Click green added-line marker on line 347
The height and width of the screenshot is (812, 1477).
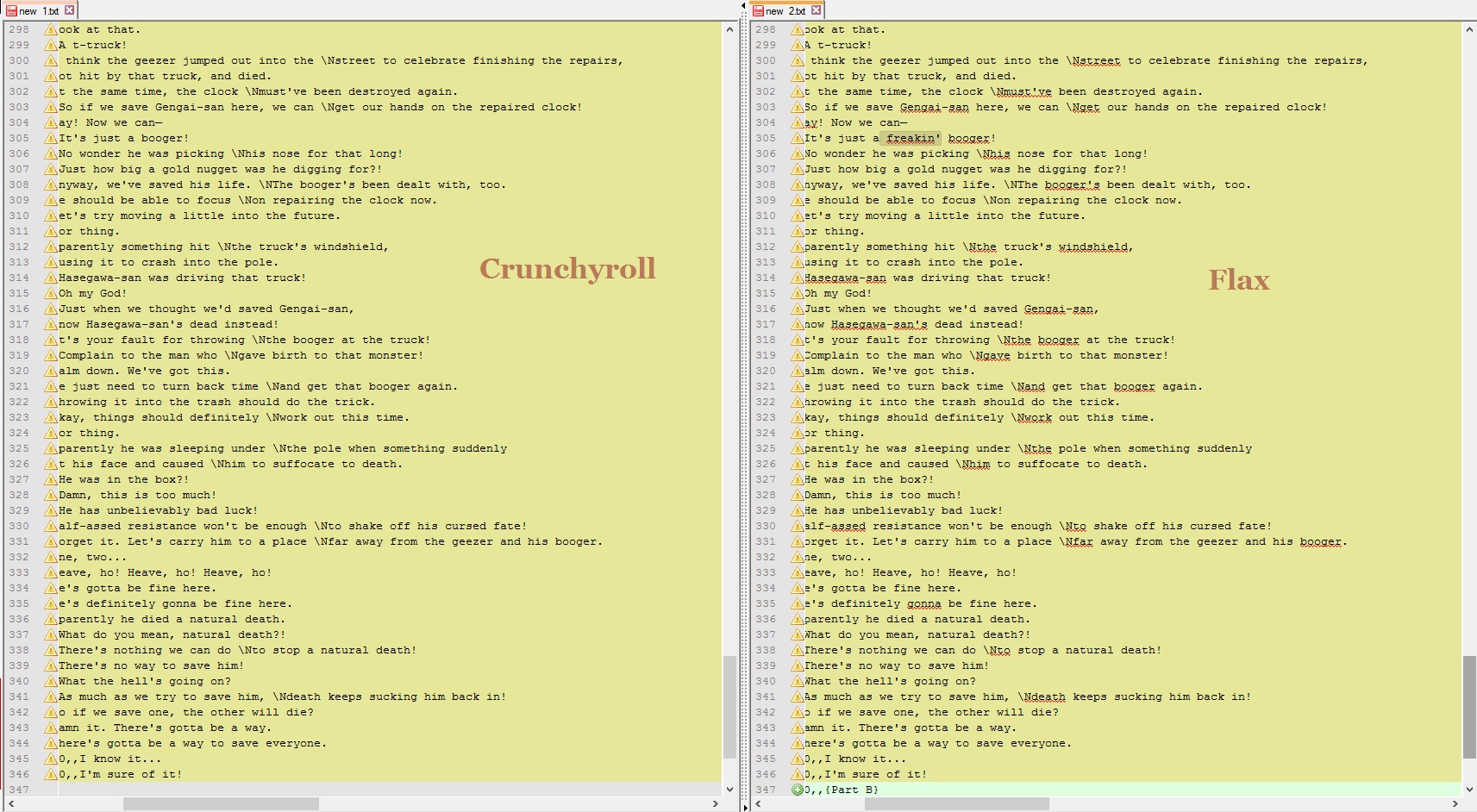[797, 790]
